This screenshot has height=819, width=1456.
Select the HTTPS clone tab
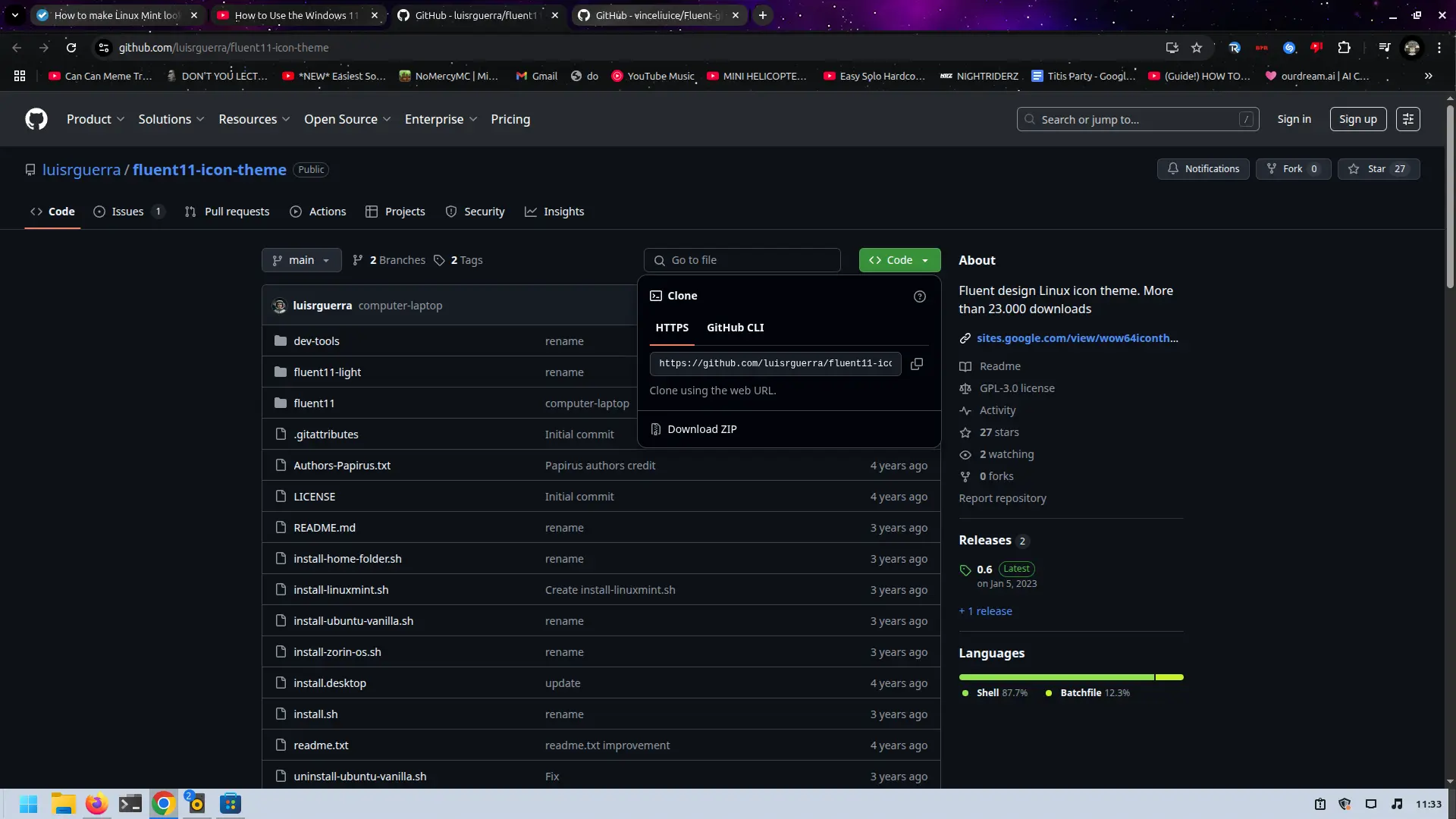click(x=672, y=328)
